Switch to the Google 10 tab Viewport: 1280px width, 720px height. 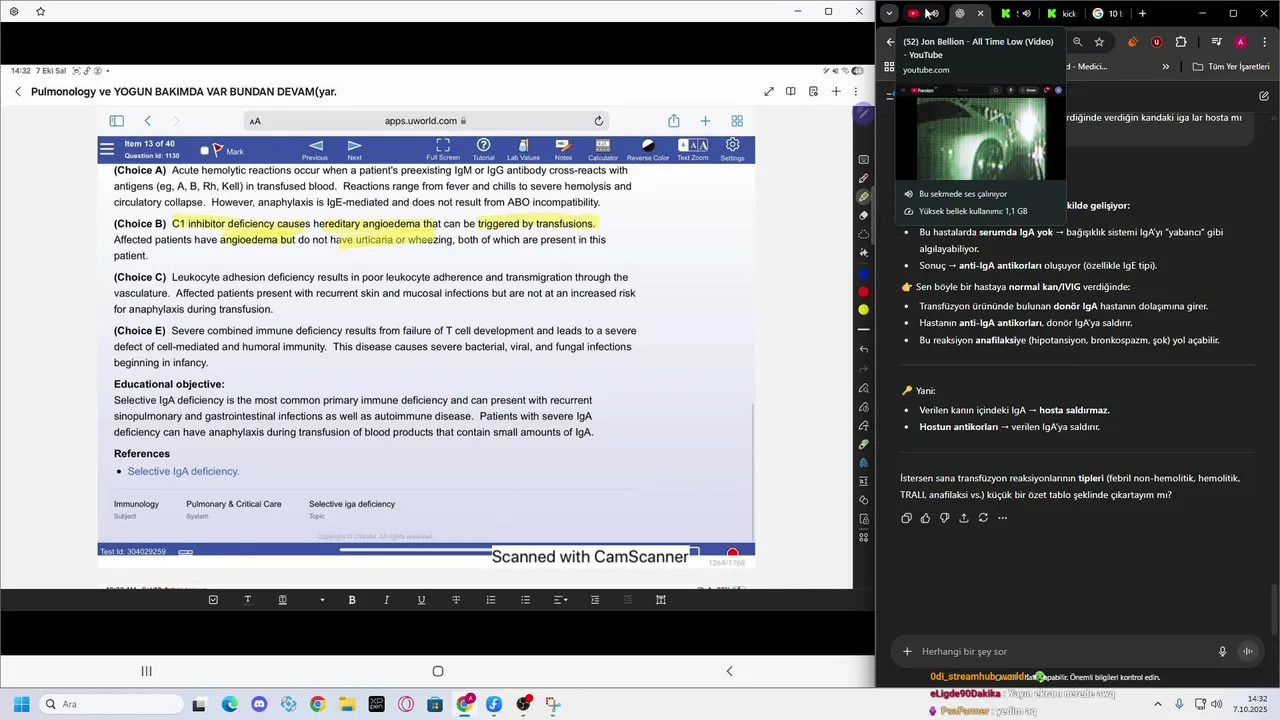[1108, 13]
